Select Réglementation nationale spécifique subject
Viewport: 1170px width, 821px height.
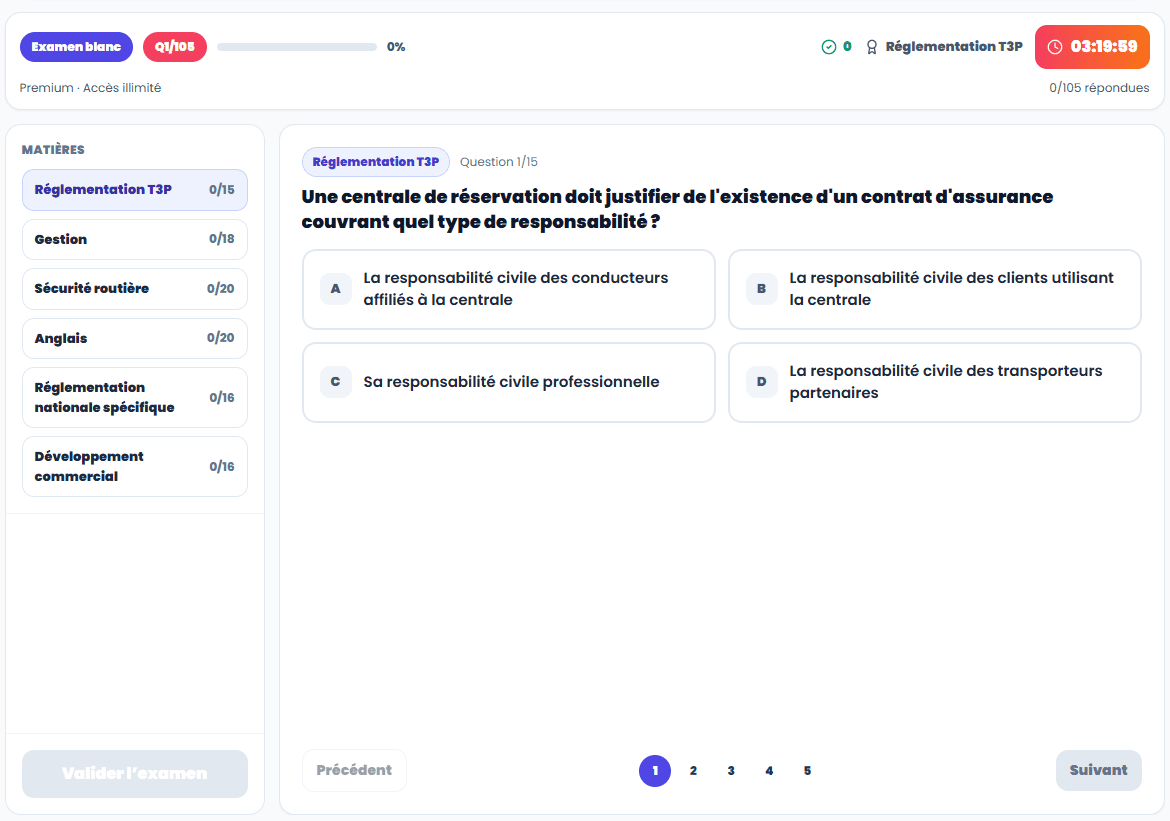point(134,397)
